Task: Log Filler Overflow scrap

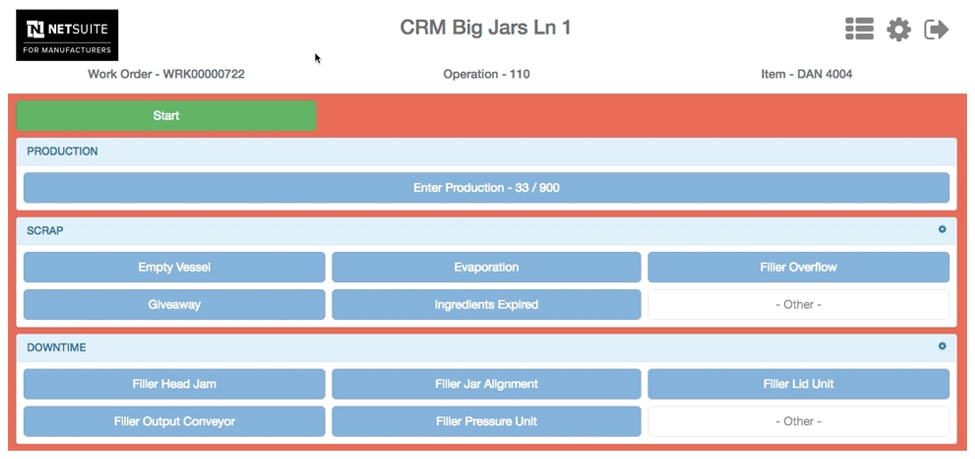Action: click(x=798, y=267)
